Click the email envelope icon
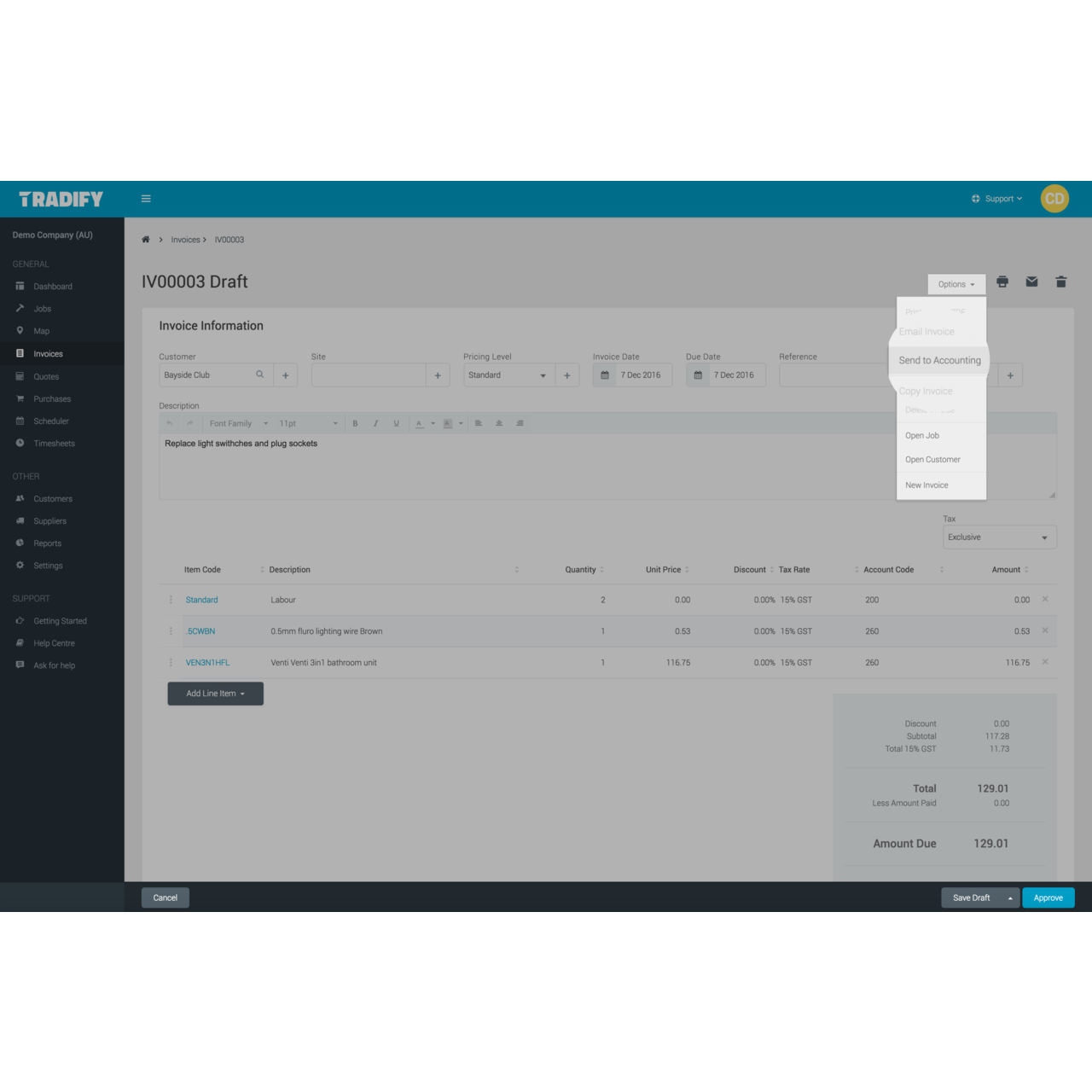1092x1092 pixels. tap(1031, 282)
